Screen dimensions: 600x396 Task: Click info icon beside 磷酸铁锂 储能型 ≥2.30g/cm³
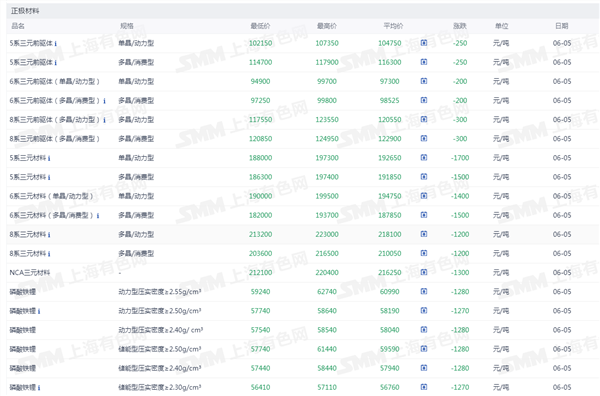tap(39, 388)
